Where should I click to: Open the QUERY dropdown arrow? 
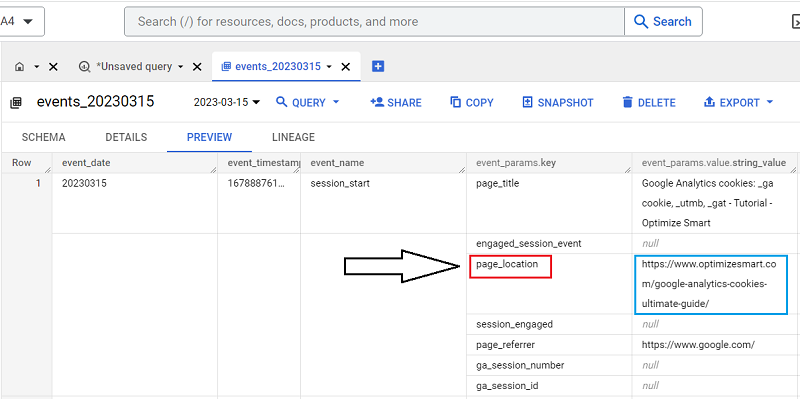click(336, 102)
